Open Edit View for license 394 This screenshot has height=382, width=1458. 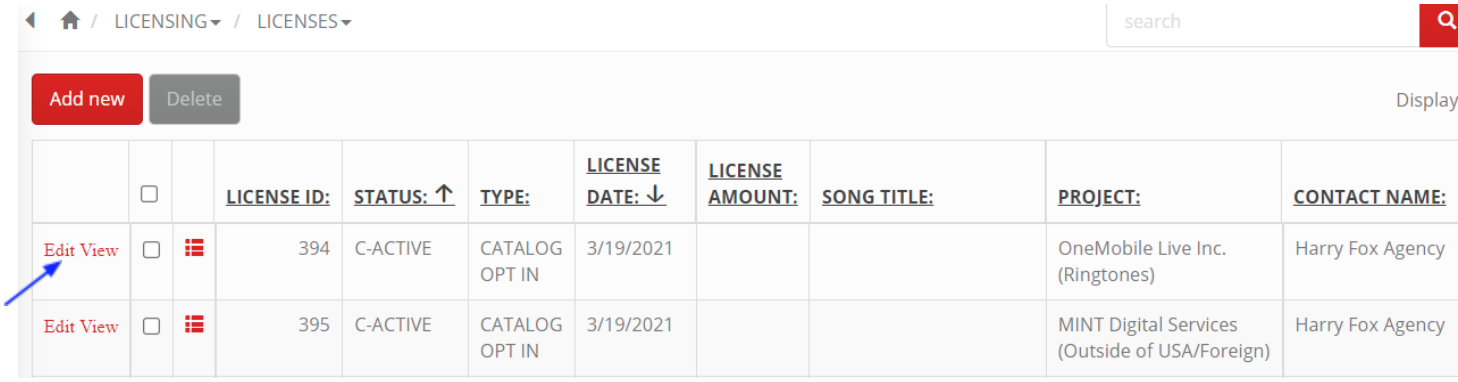pyautogui.click(x=81, y=250)
